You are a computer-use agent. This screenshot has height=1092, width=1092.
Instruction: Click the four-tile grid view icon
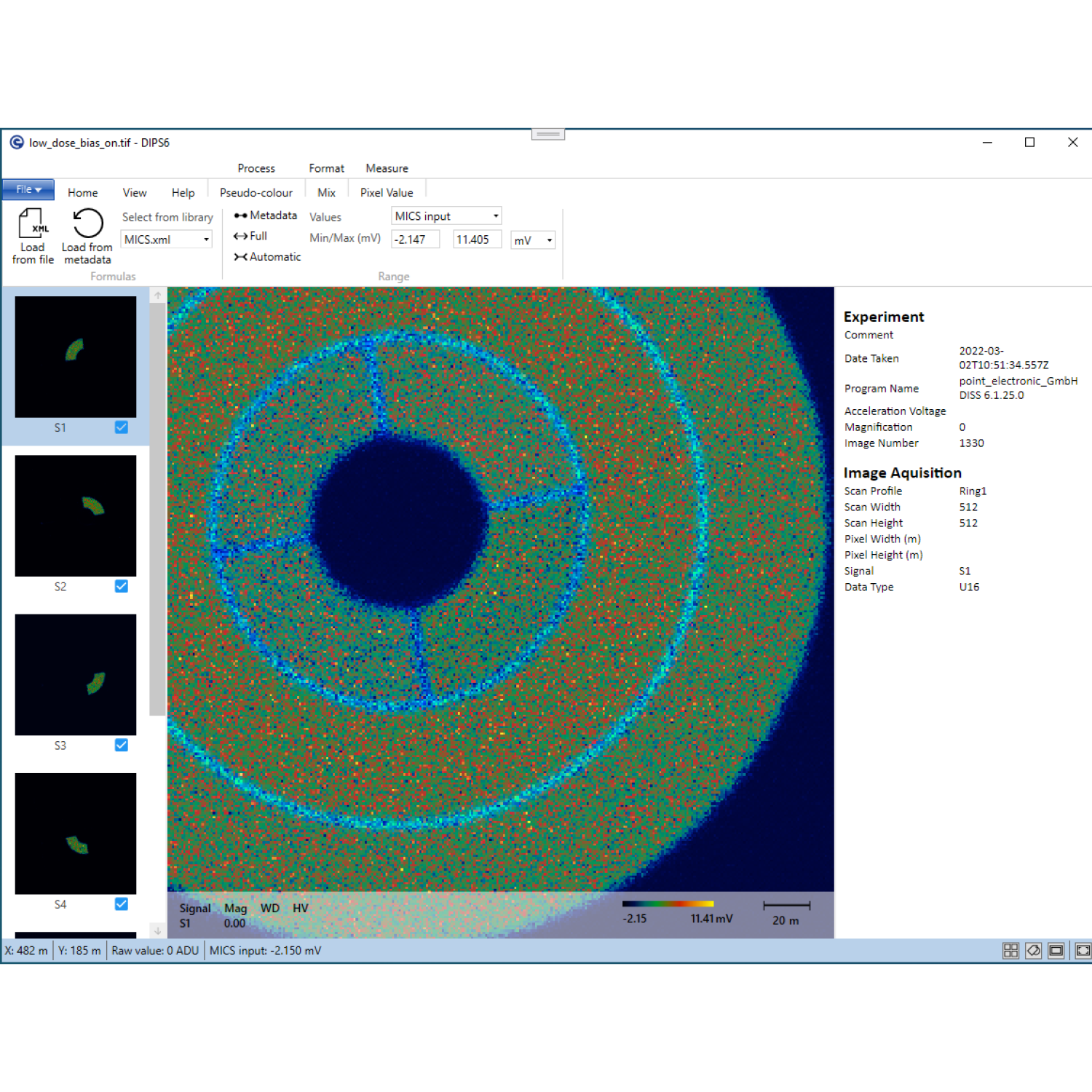tap(1010, 951)
